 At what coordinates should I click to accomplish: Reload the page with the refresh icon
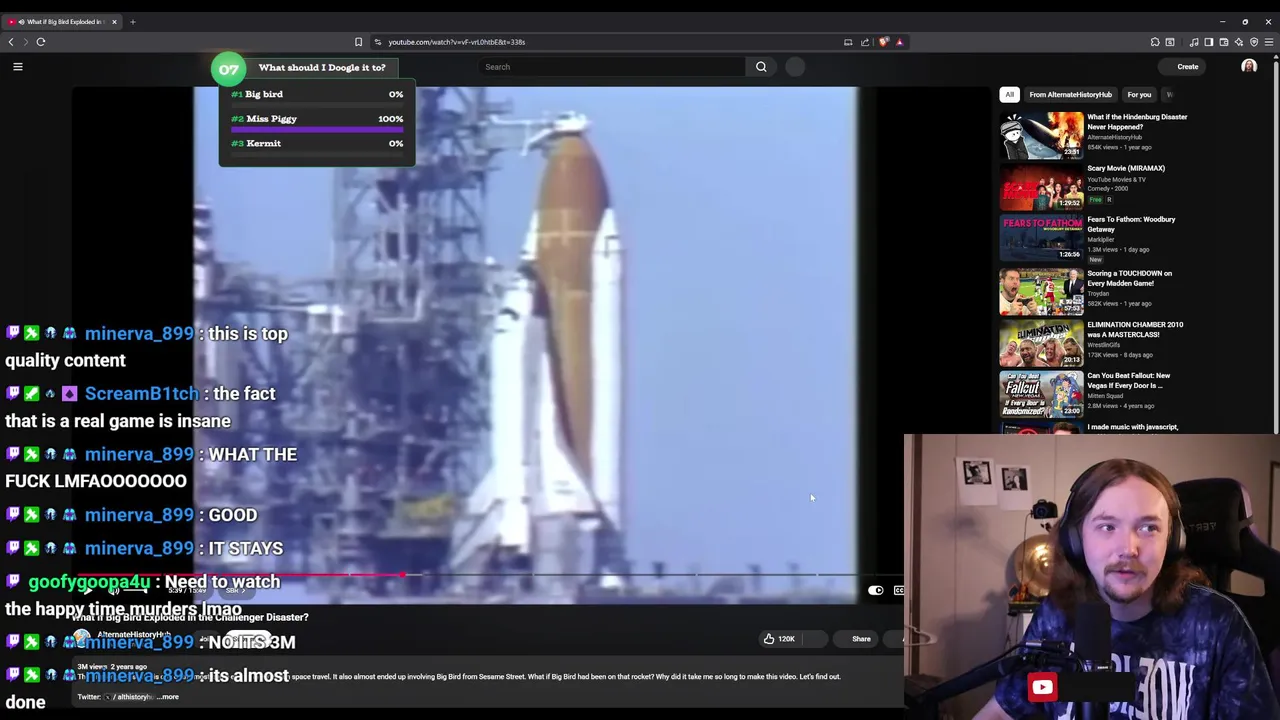tap(41, 42)
